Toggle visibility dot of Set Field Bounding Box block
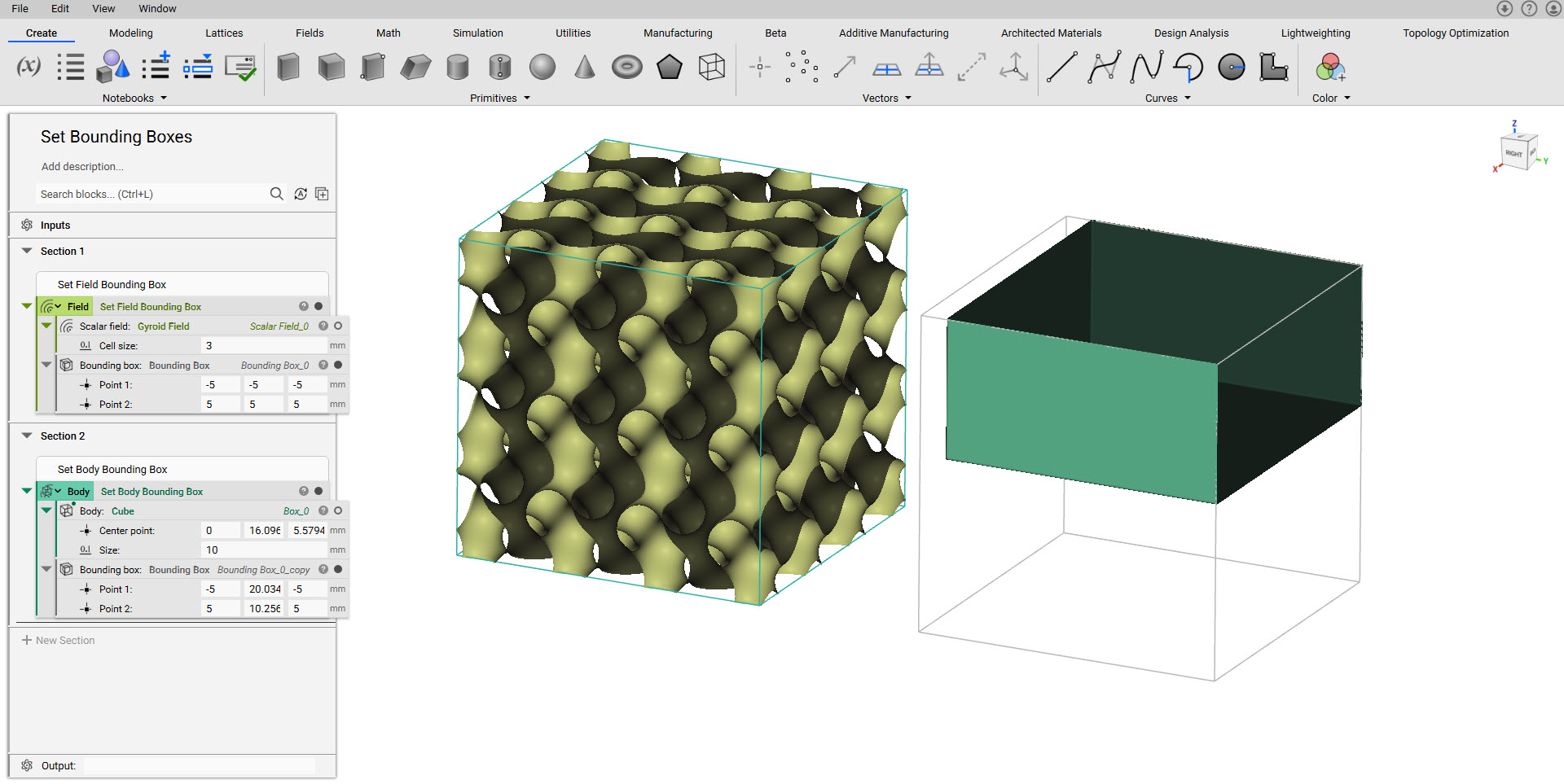Viewport: 1564px width, 784px height. [x=319, y=306]
